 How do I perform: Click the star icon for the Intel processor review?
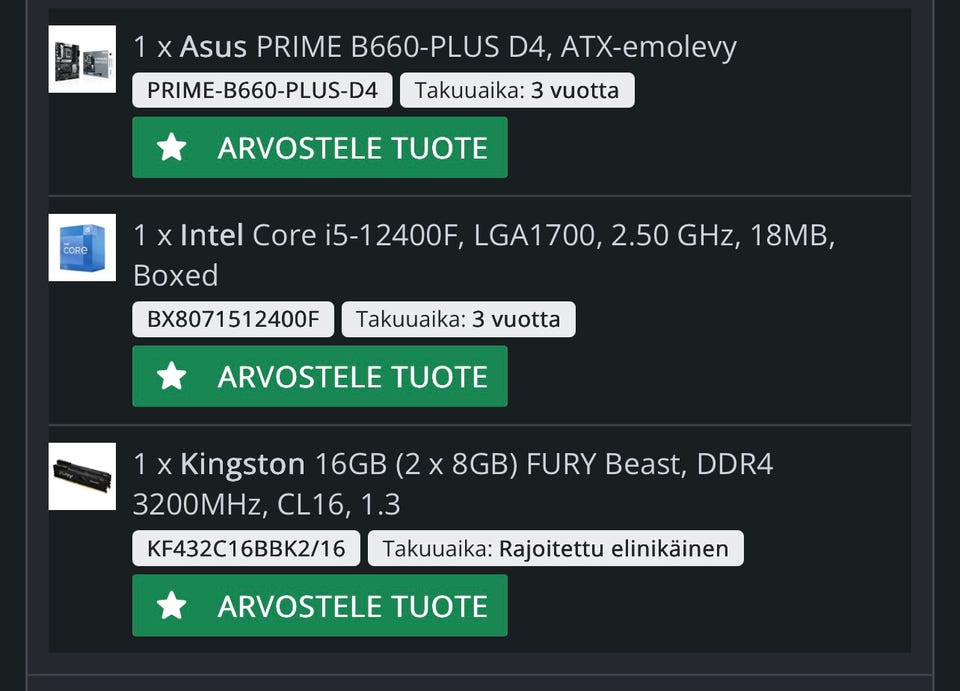tap(172, 376)
